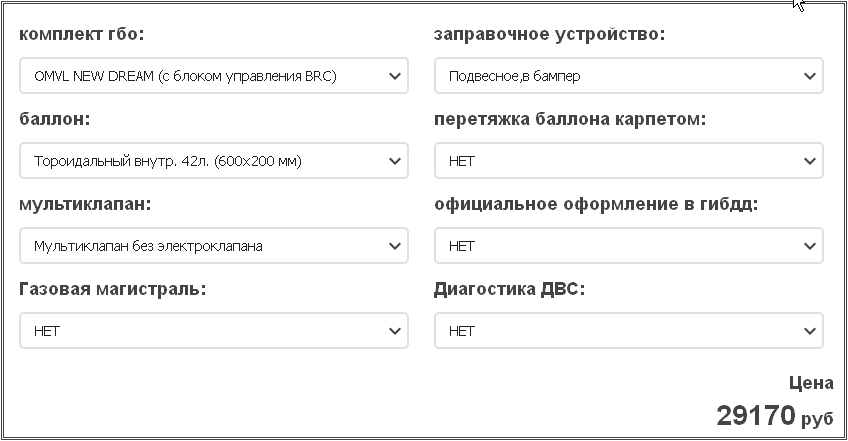Click the 29170 руб price value

point(774,416)
